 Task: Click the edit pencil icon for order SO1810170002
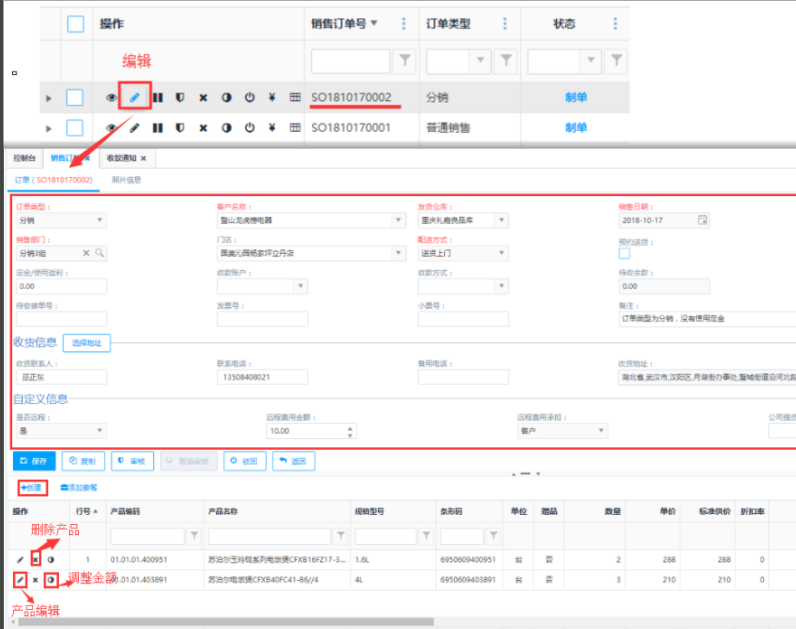tap(134, 97)
